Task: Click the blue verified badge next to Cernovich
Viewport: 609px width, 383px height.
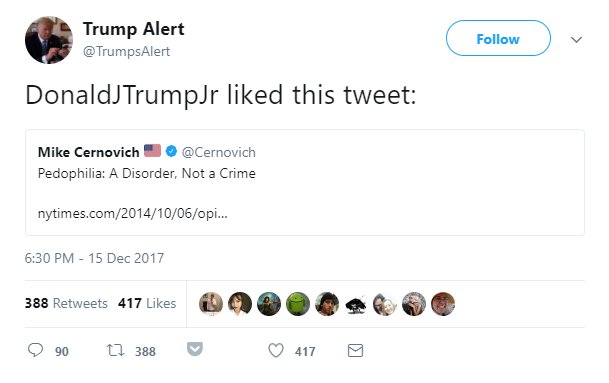Action: coord(171,151)
